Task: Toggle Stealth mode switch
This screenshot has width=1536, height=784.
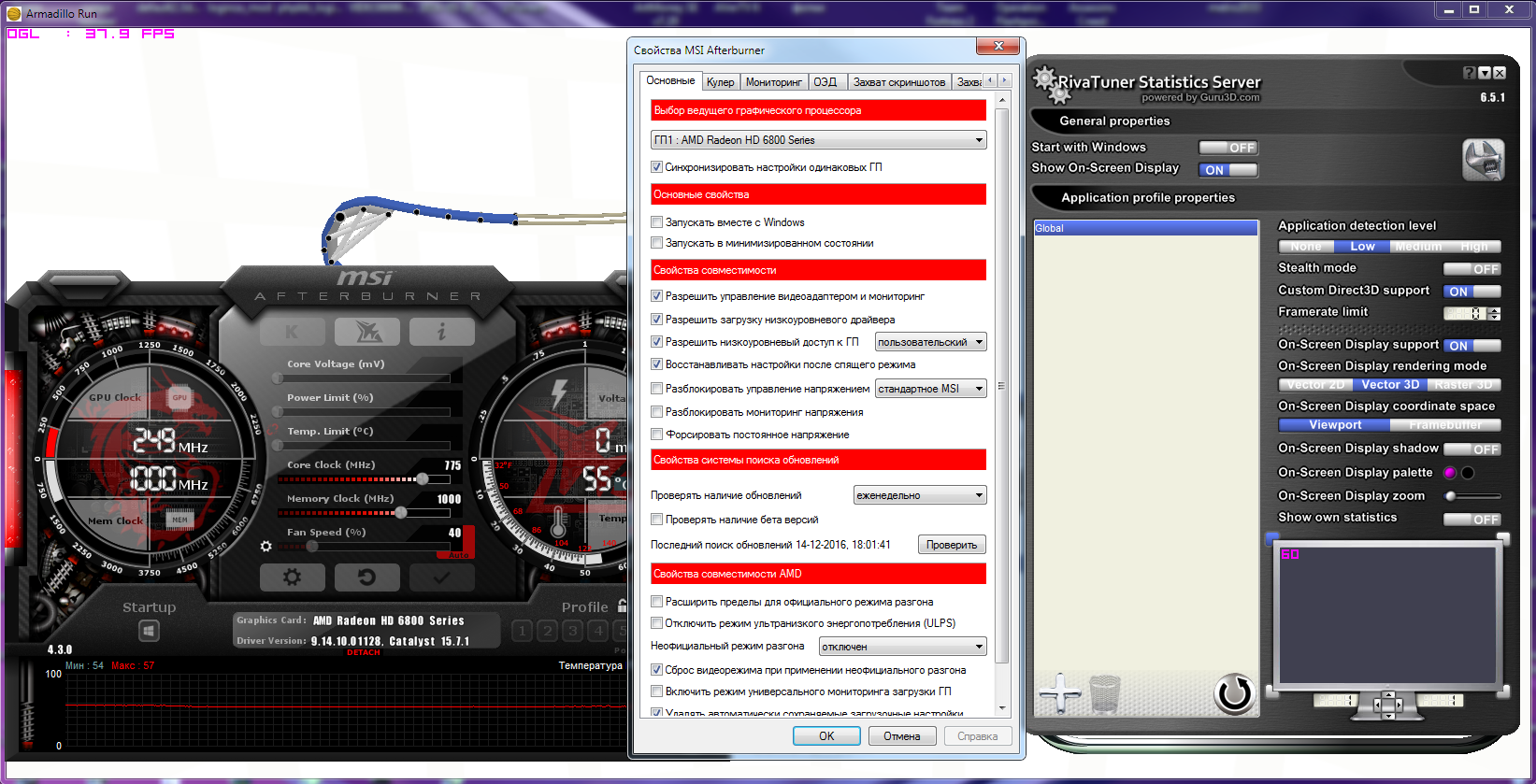Action: tap(1471, 269)
